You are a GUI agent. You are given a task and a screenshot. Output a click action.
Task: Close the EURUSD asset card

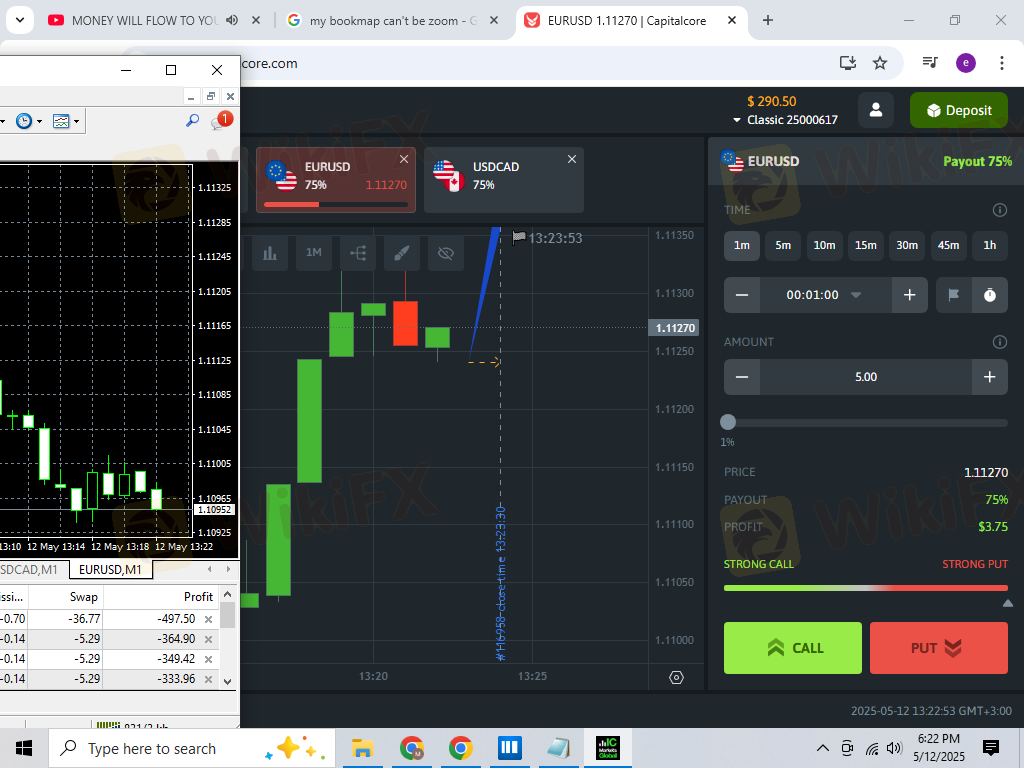404,159
